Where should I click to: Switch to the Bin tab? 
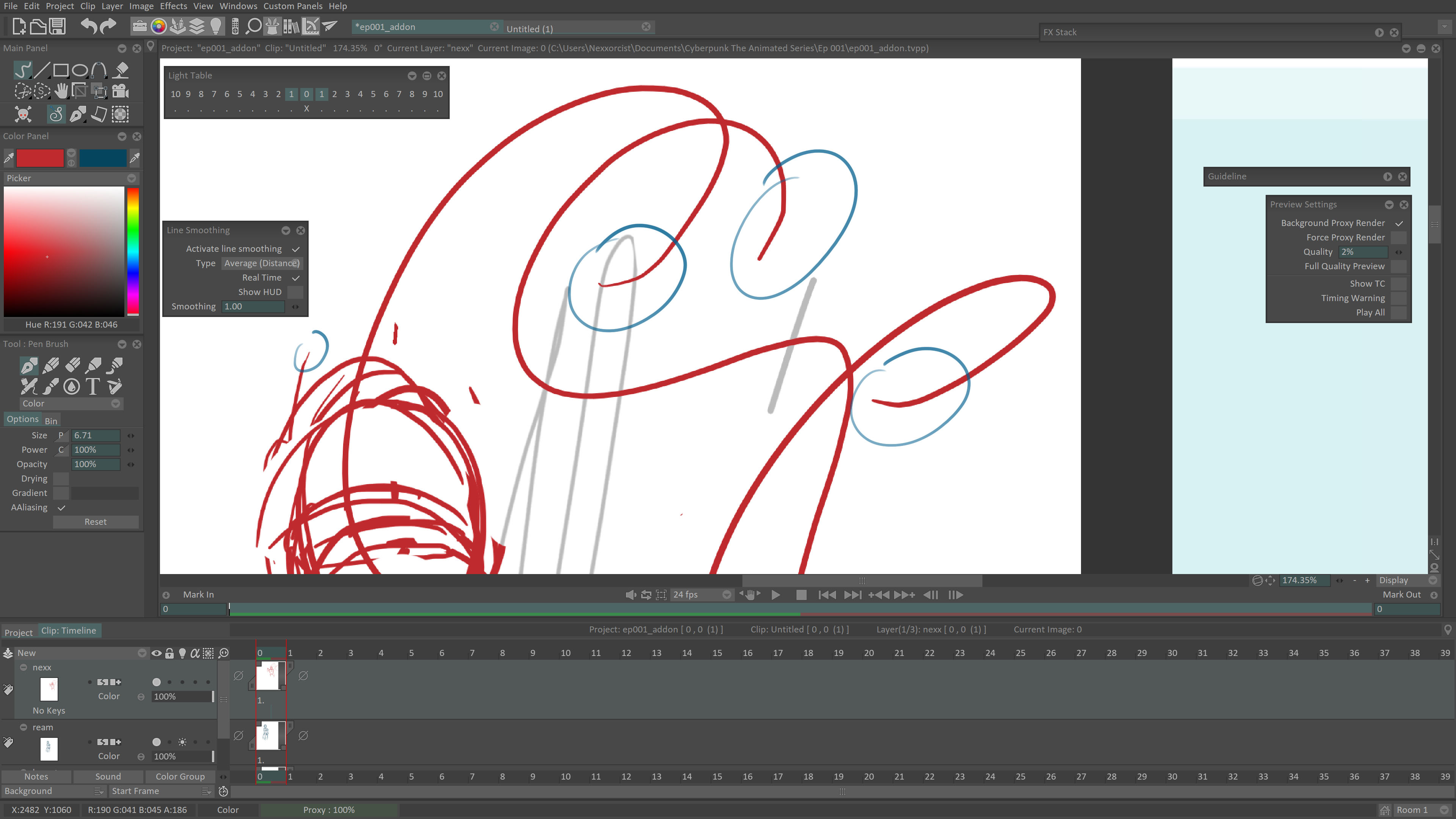click(x=51, y=421)
